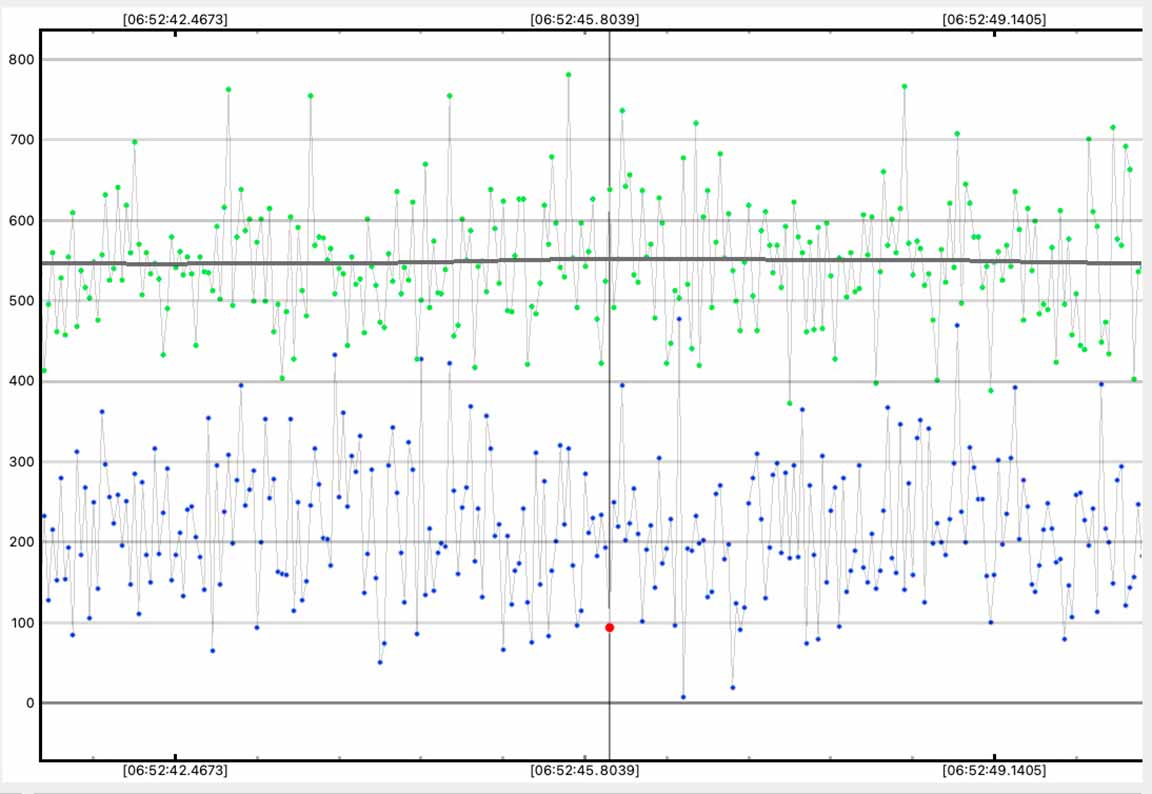Click the top axis timestamp 06:52:42.4673
This screenshot has width=1152, height=794.
pyautogui.click(x=175, y=19)
